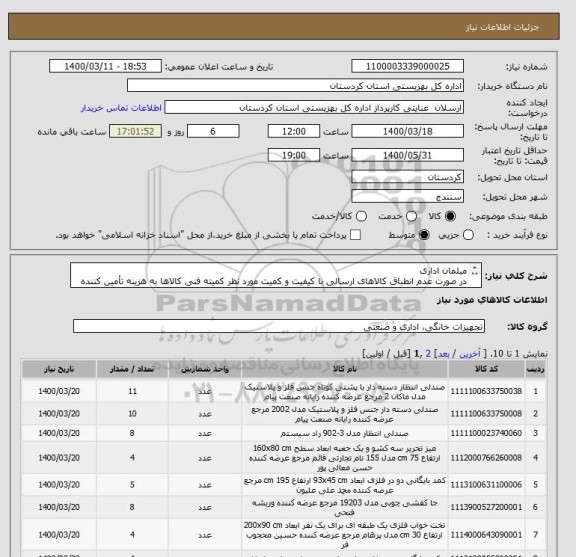The width and height of the screenshot is (576, 557).
Task: Click the deadline time field 12:00
Action: (x=294, y=131)
